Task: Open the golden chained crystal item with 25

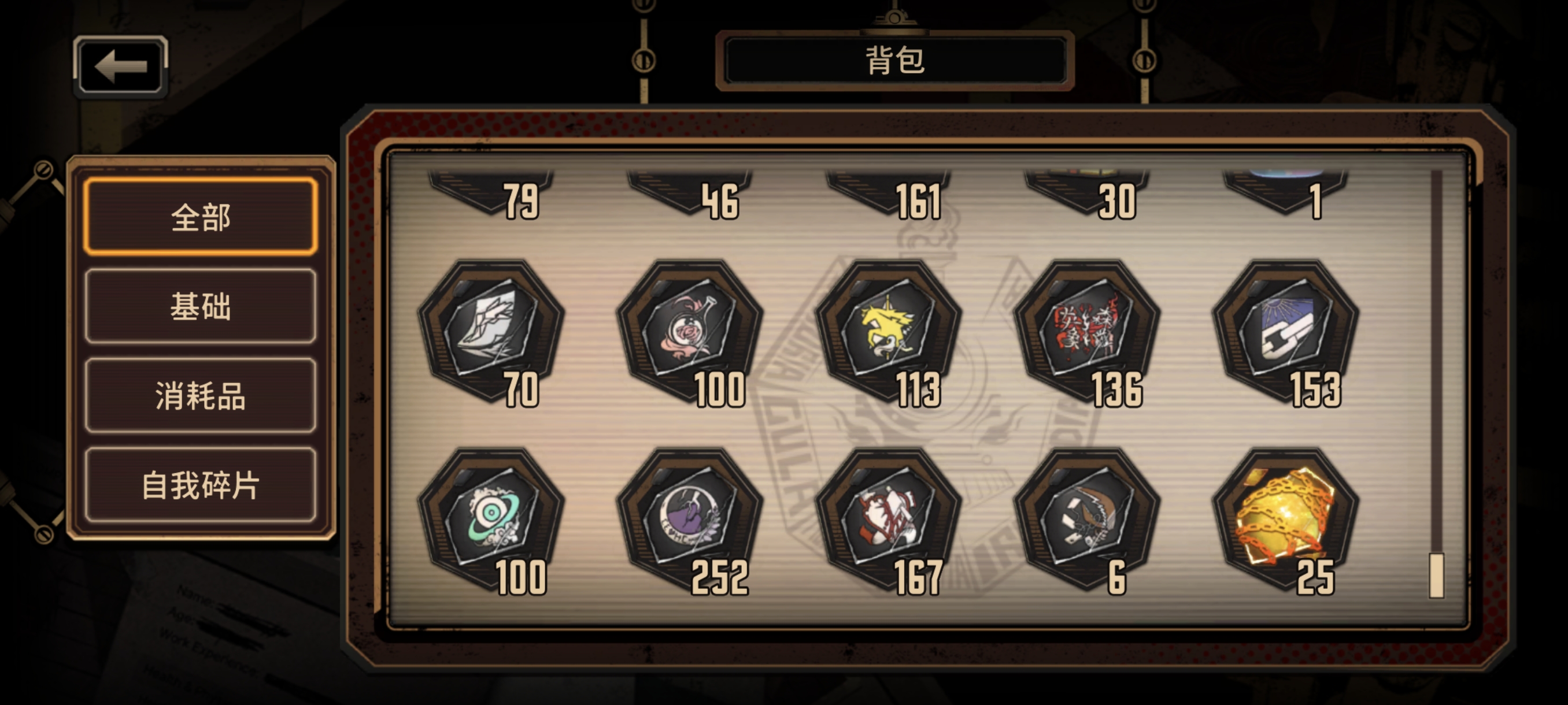Action: click(1286, 521)
